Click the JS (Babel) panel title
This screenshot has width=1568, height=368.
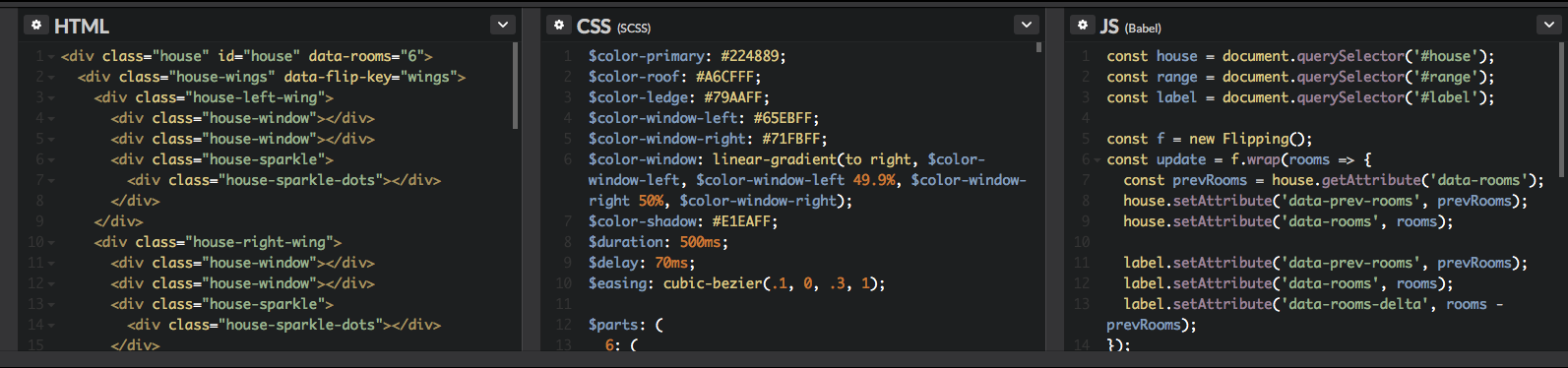coord(1131,27)
